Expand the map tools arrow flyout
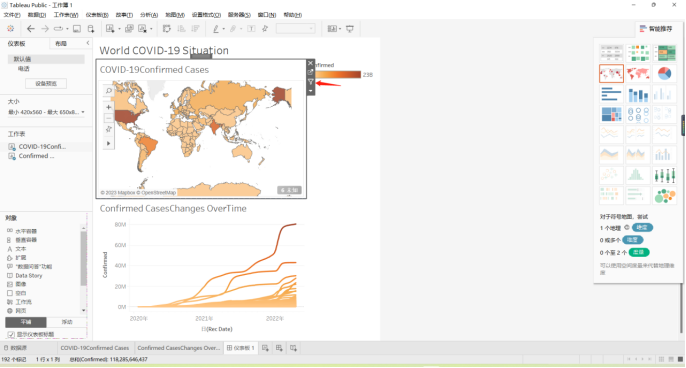Image resolution: width=686 pixels, height=368 pixels. pyautogui.click(x=108, y=144)
